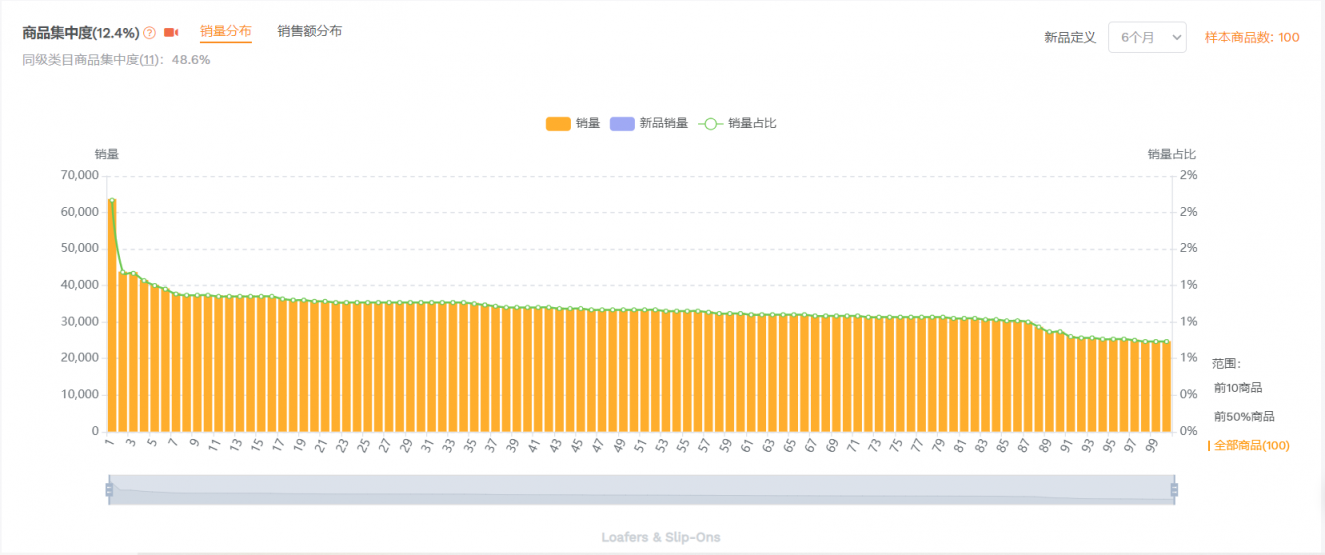Click the right handle of the zoom slider

(1174, 489)
